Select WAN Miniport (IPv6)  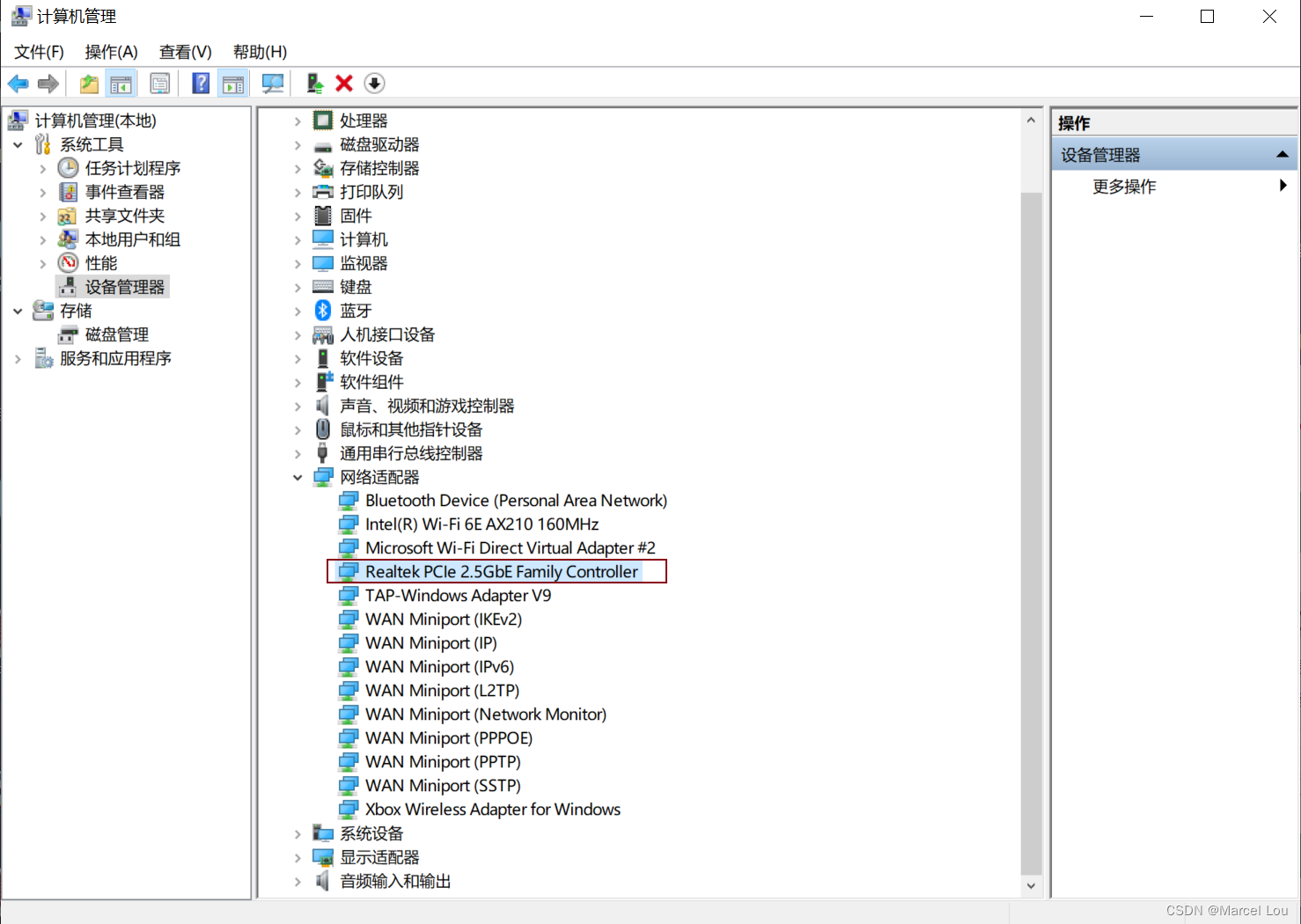point(440,667)
